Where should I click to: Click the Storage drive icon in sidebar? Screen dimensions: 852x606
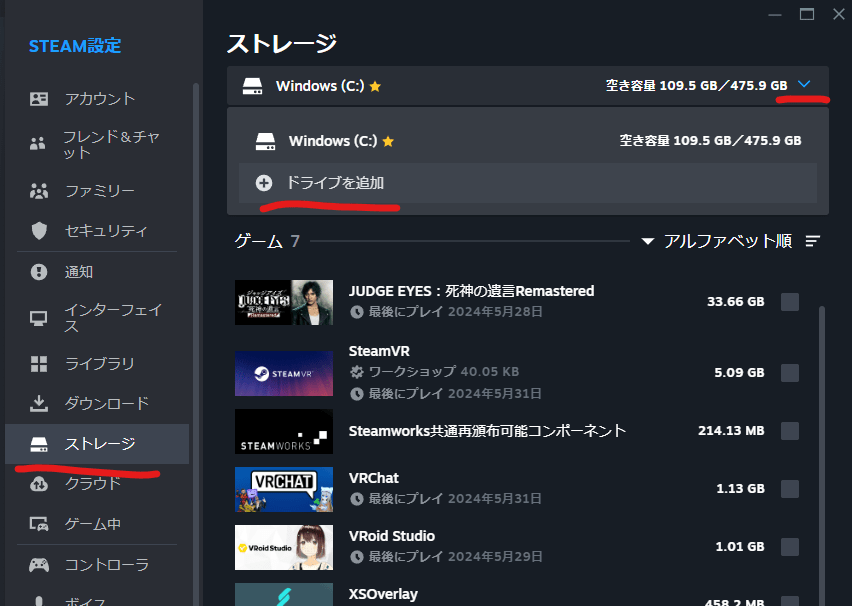coord(39,444)
